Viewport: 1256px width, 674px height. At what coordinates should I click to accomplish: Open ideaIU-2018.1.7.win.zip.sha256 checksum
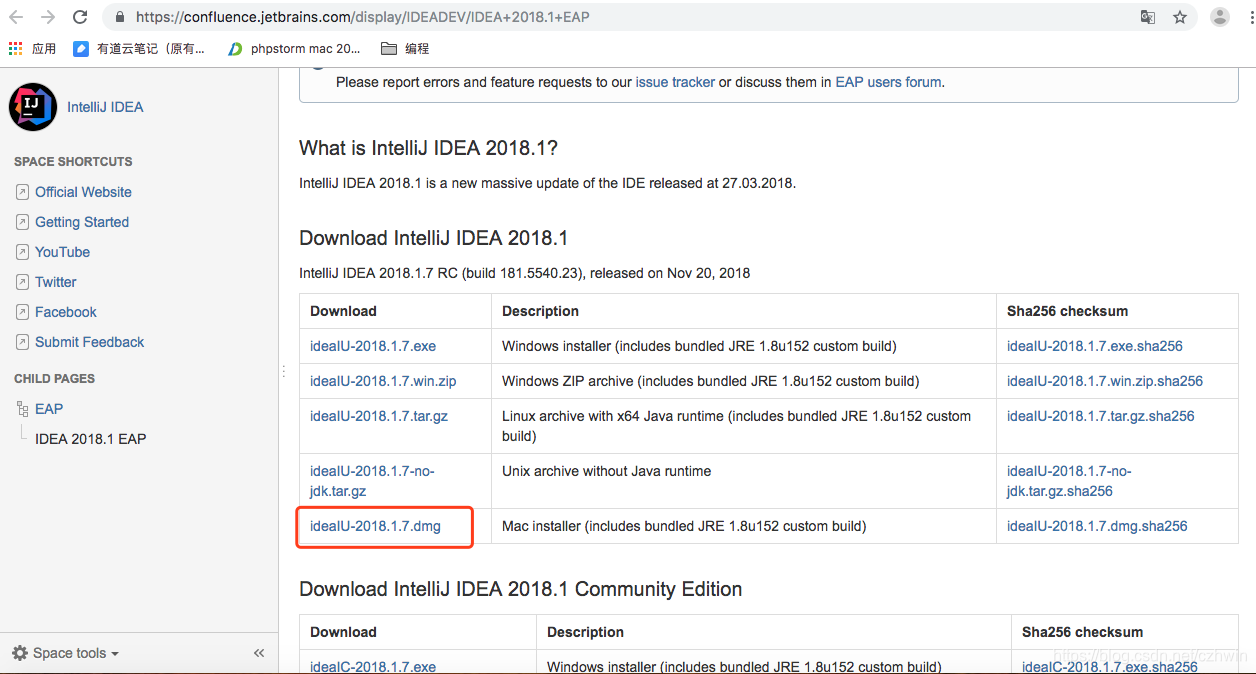pyautogui.click(x=1105, y=381)
